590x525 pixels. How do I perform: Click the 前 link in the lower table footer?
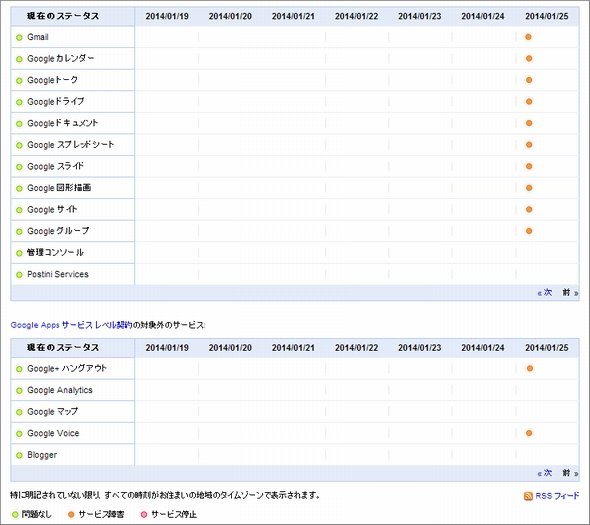pyautogui.click(x=570, y=473)
